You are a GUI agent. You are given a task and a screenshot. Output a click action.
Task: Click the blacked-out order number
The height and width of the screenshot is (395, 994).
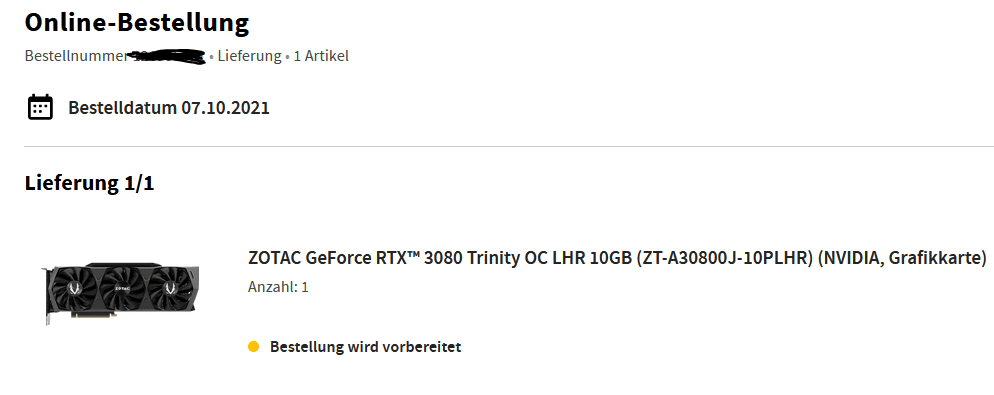tap(167, 56)
